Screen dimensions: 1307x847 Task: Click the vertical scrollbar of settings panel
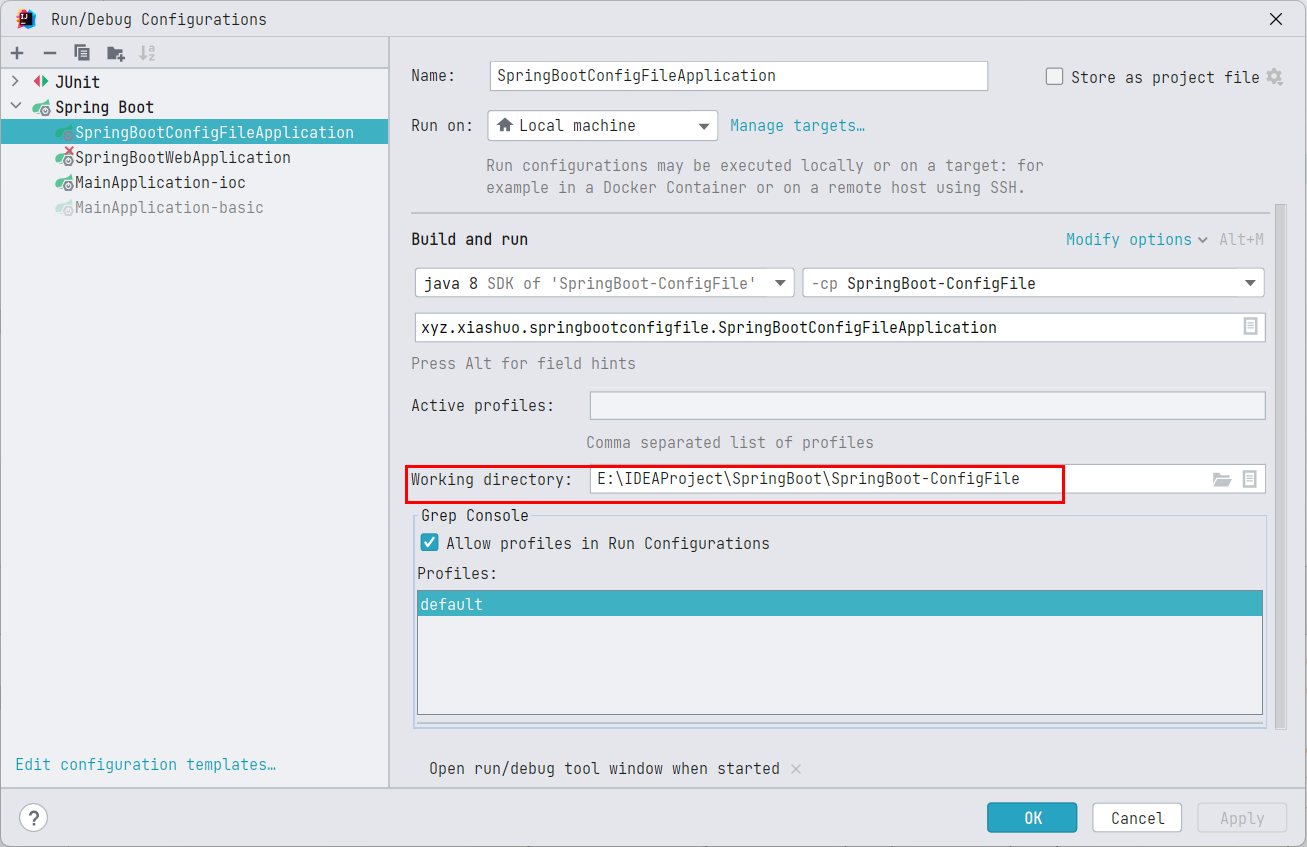[x=1280, y=465]
